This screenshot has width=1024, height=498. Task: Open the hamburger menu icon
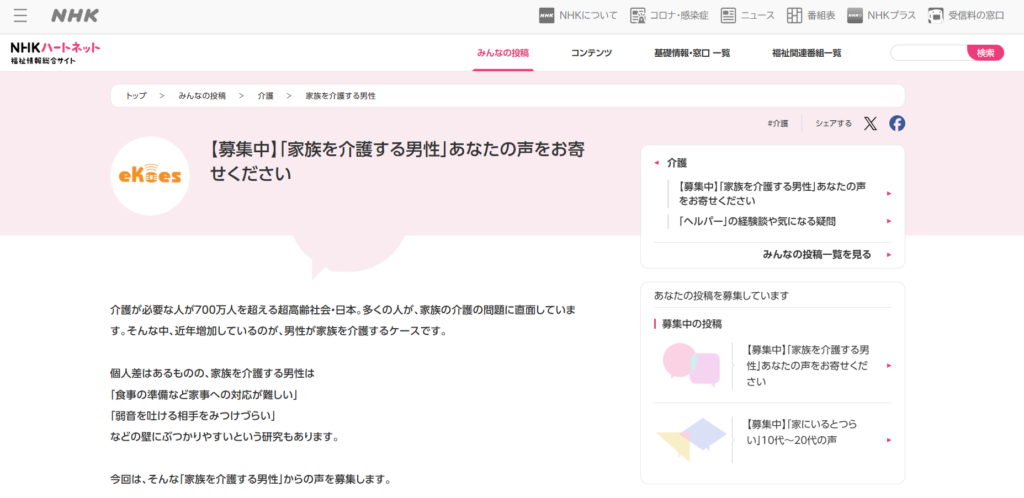(x=20, y=16)
